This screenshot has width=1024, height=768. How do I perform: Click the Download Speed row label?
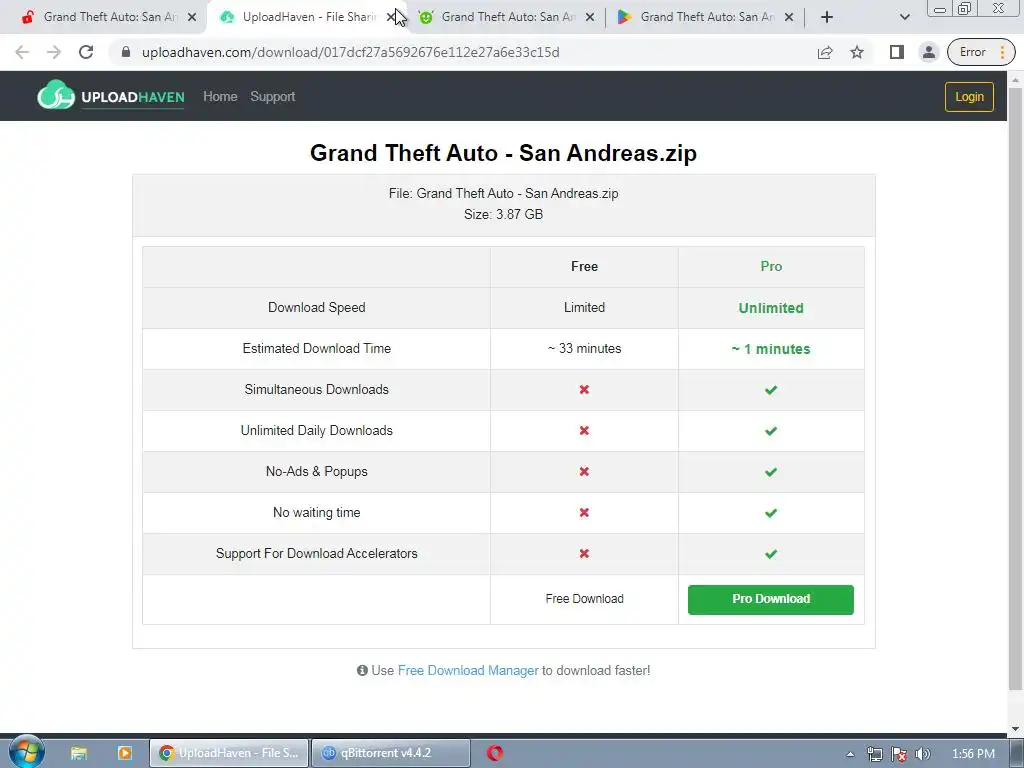(x=317, y=308)
